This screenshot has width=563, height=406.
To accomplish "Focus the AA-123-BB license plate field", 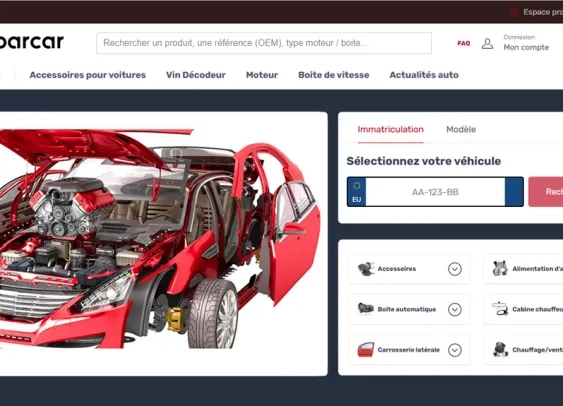I will click(435, 192).
